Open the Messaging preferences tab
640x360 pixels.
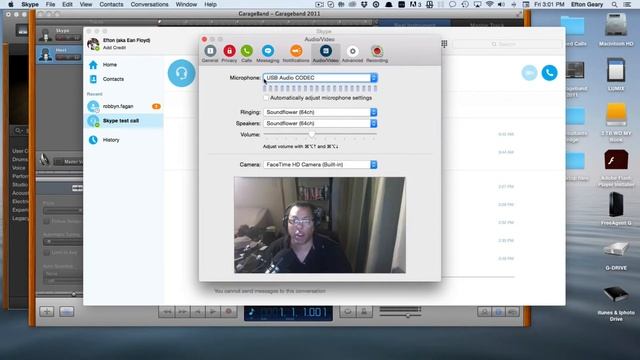268,53
